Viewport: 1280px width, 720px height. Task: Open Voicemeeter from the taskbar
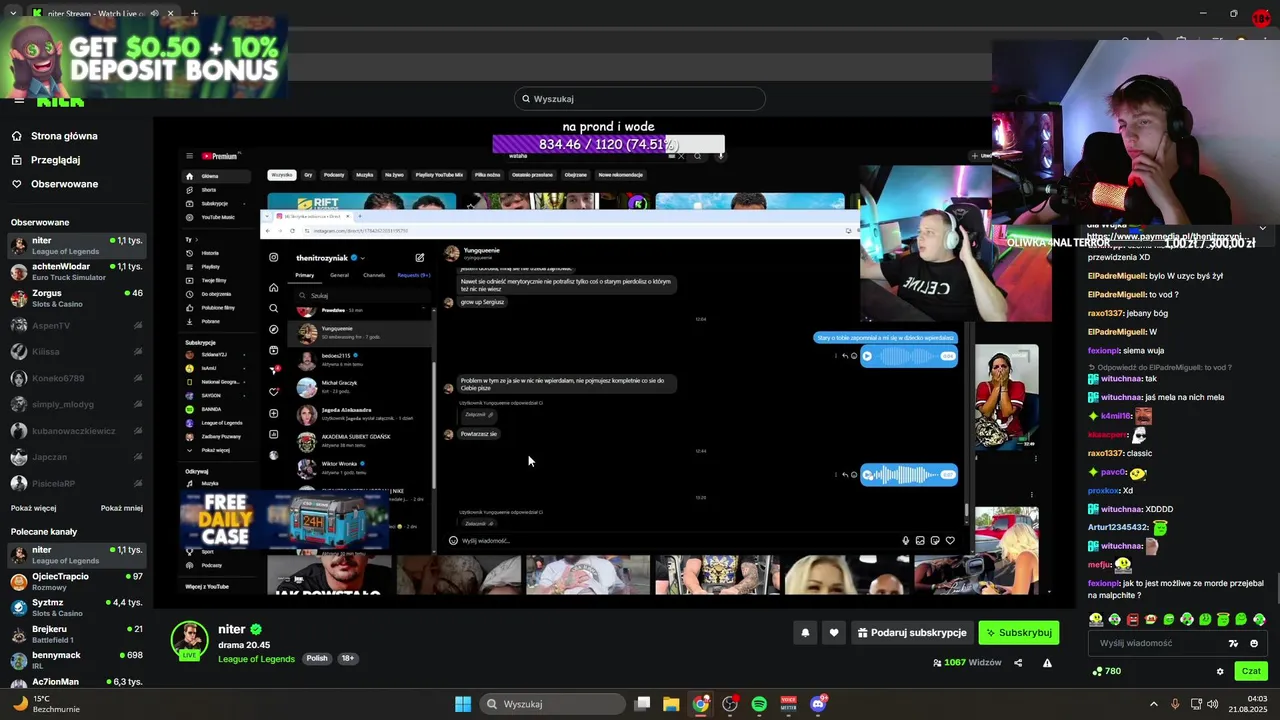[x=788, y=704]
